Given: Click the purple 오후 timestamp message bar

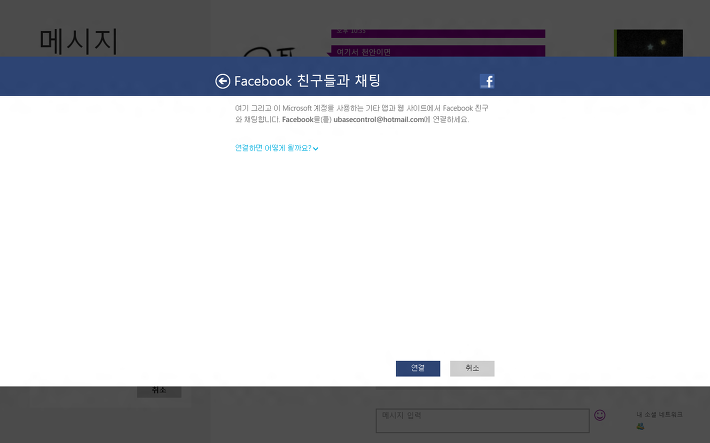Looking at the screenshot, I should click(438, 34).
